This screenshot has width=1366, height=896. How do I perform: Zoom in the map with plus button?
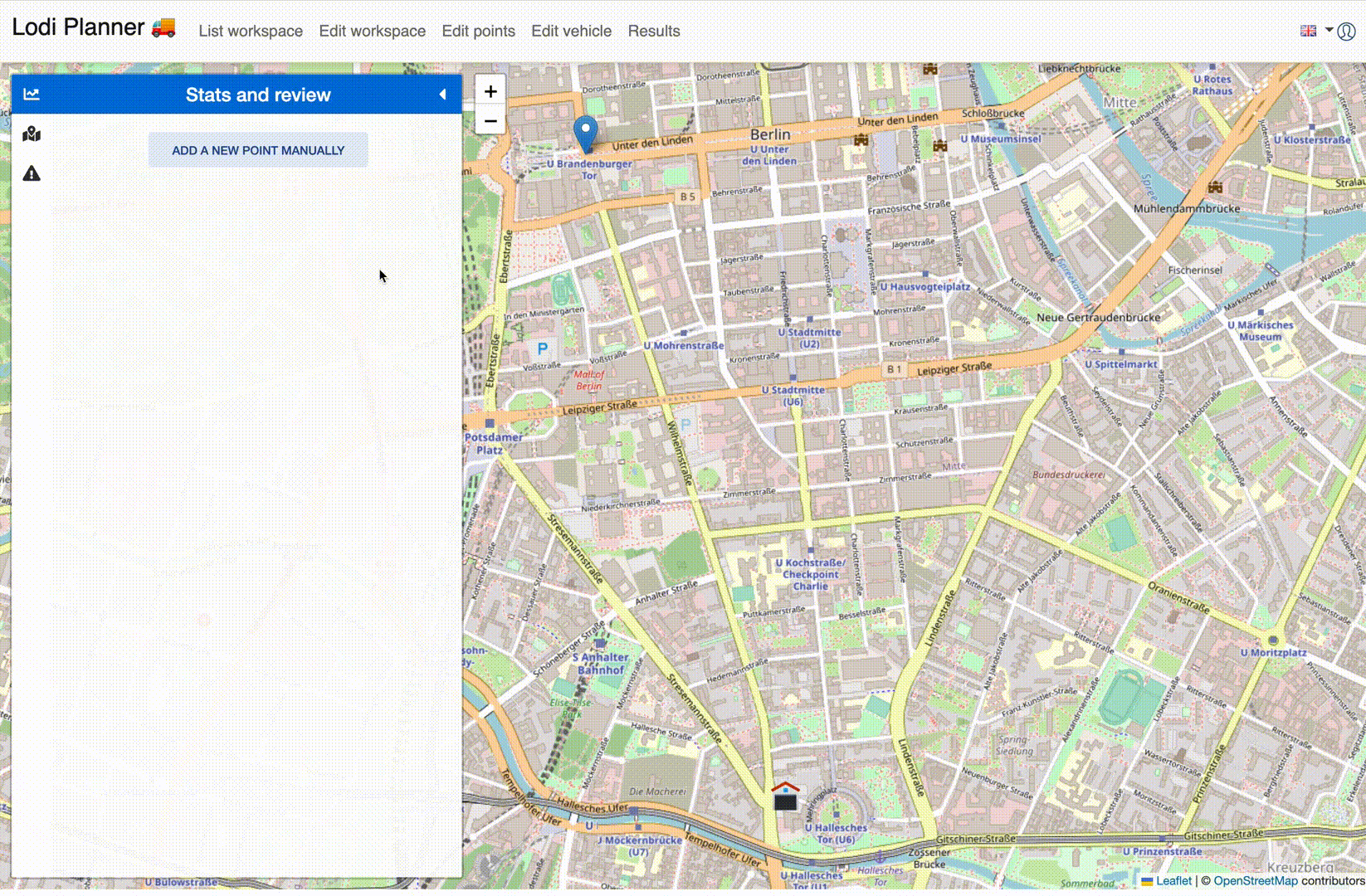point(490,91)
